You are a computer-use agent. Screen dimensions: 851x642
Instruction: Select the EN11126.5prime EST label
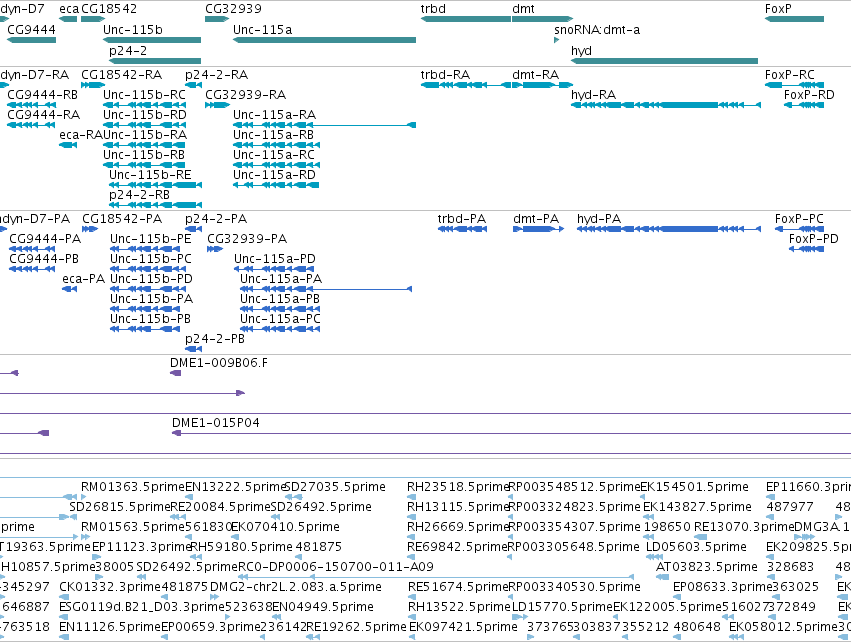tap(110, 627)
